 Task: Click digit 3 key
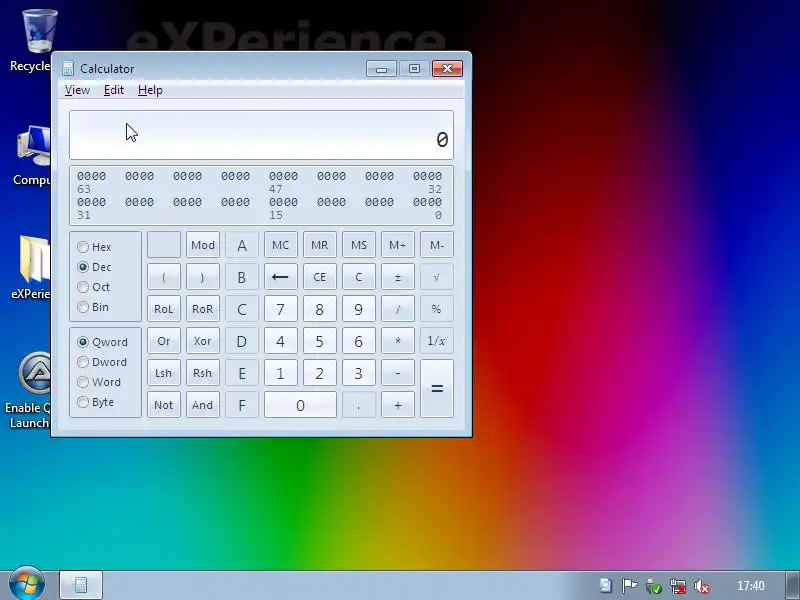tap(359, 373)
